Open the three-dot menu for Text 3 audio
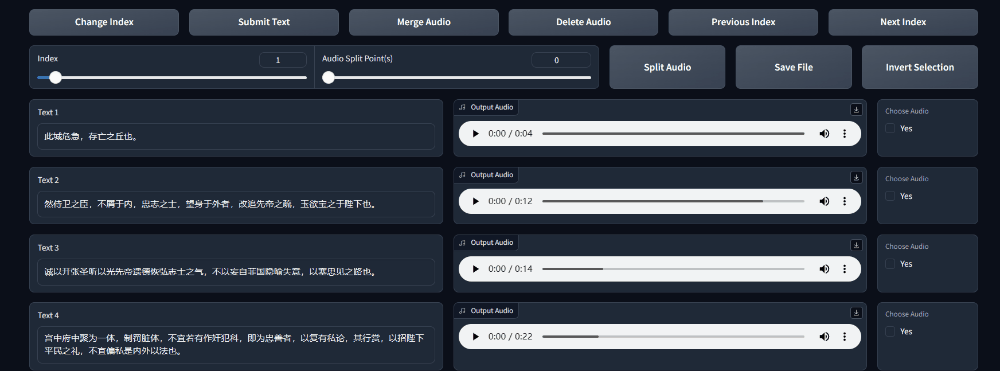The width and height of the screenshot is (1000, 371). (844, 269)
